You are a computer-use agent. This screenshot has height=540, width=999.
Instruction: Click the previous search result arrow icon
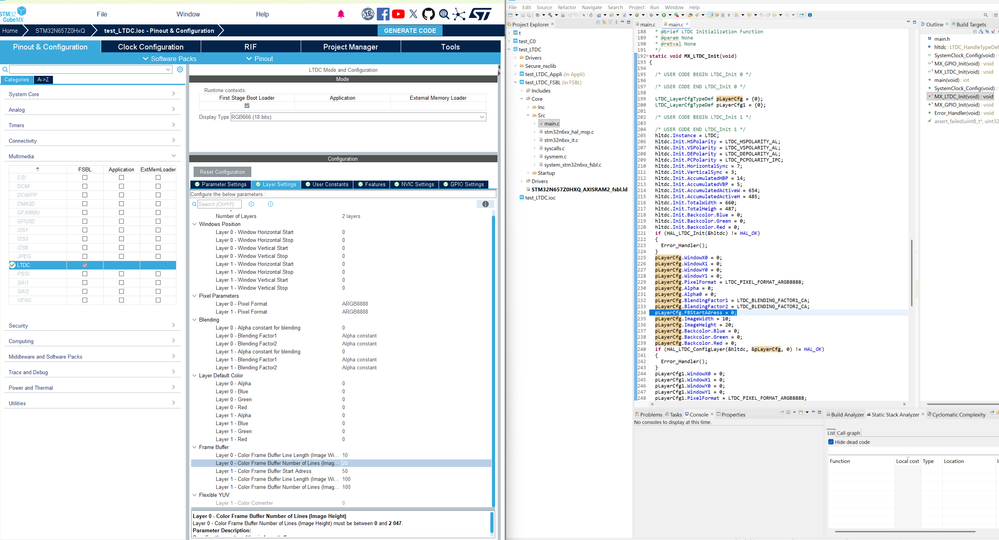[251, 204]
